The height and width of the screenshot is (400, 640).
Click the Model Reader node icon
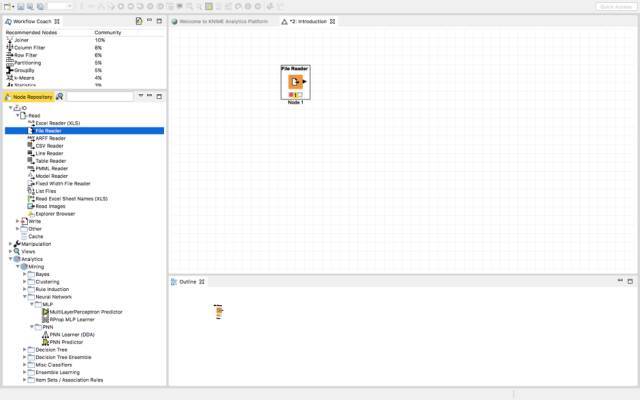point(31,176)
